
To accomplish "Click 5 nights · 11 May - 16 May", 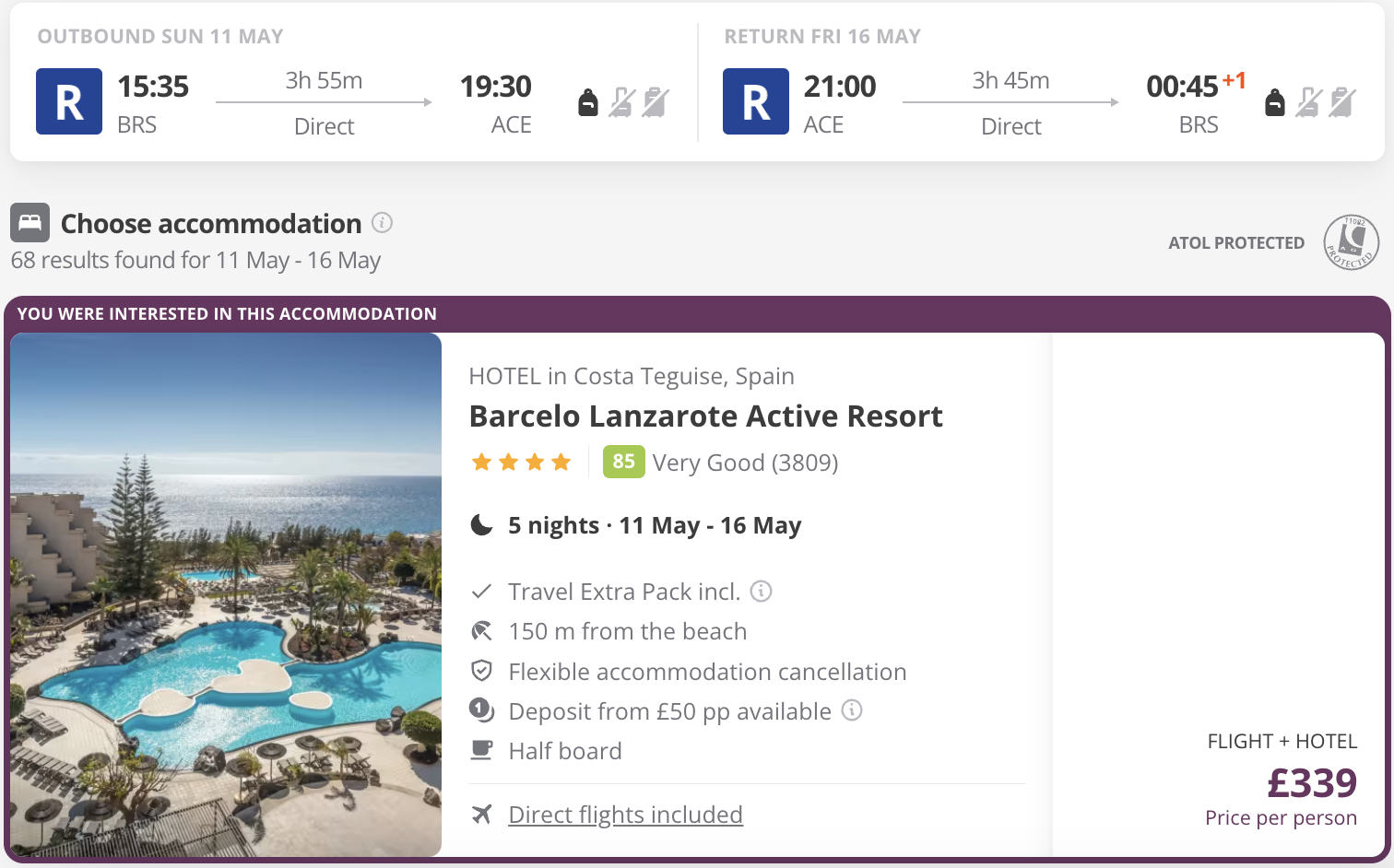I will coord(655,525).
